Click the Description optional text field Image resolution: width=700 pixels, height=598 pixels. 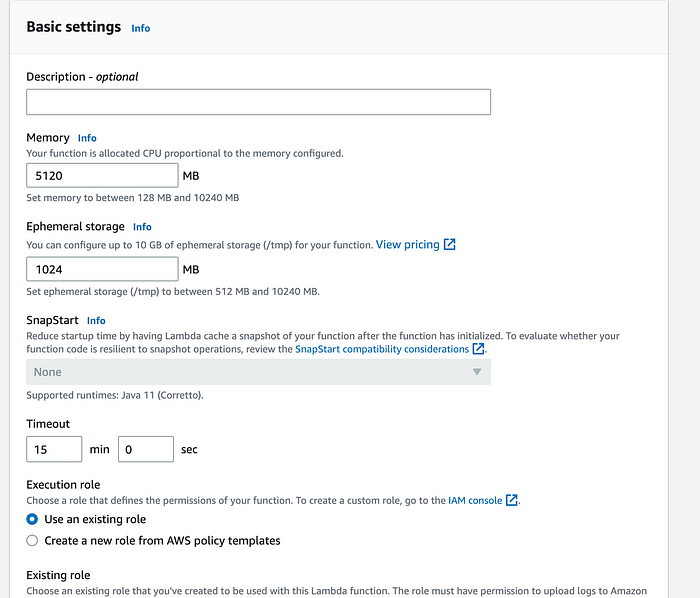258,102
